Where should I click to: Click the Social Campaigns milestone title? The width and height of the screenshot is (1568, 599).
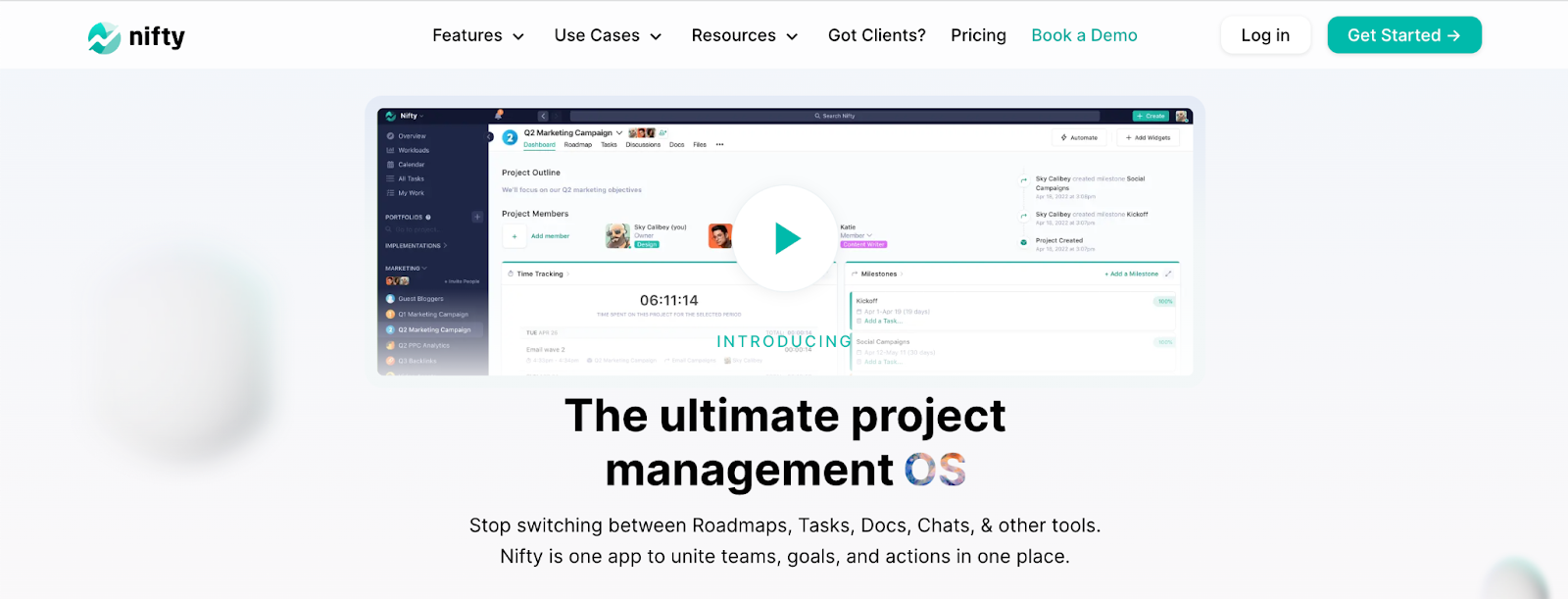coord(883,342)
